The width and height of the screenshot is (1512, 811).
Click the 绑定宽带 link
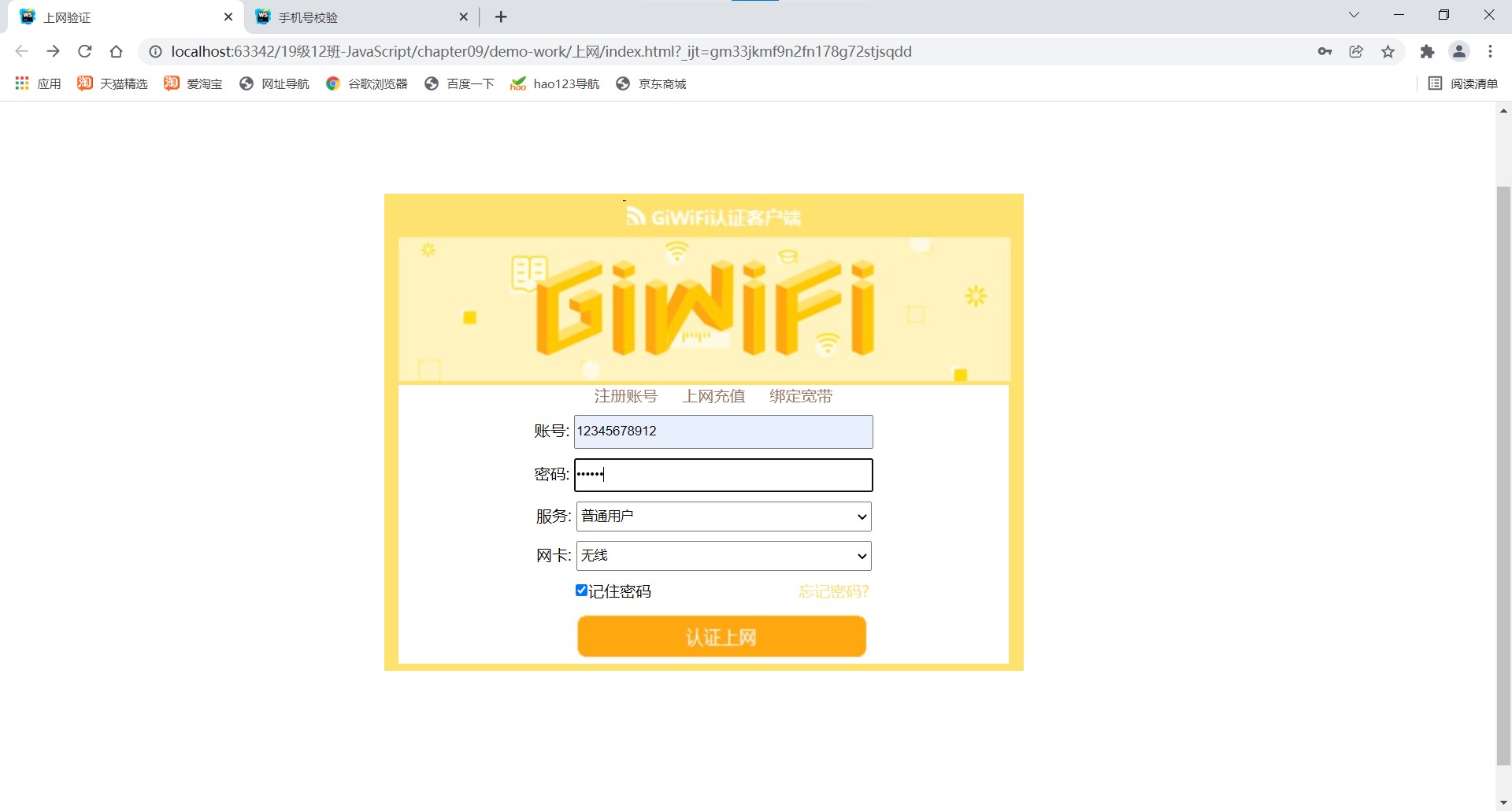pos(801,396)
